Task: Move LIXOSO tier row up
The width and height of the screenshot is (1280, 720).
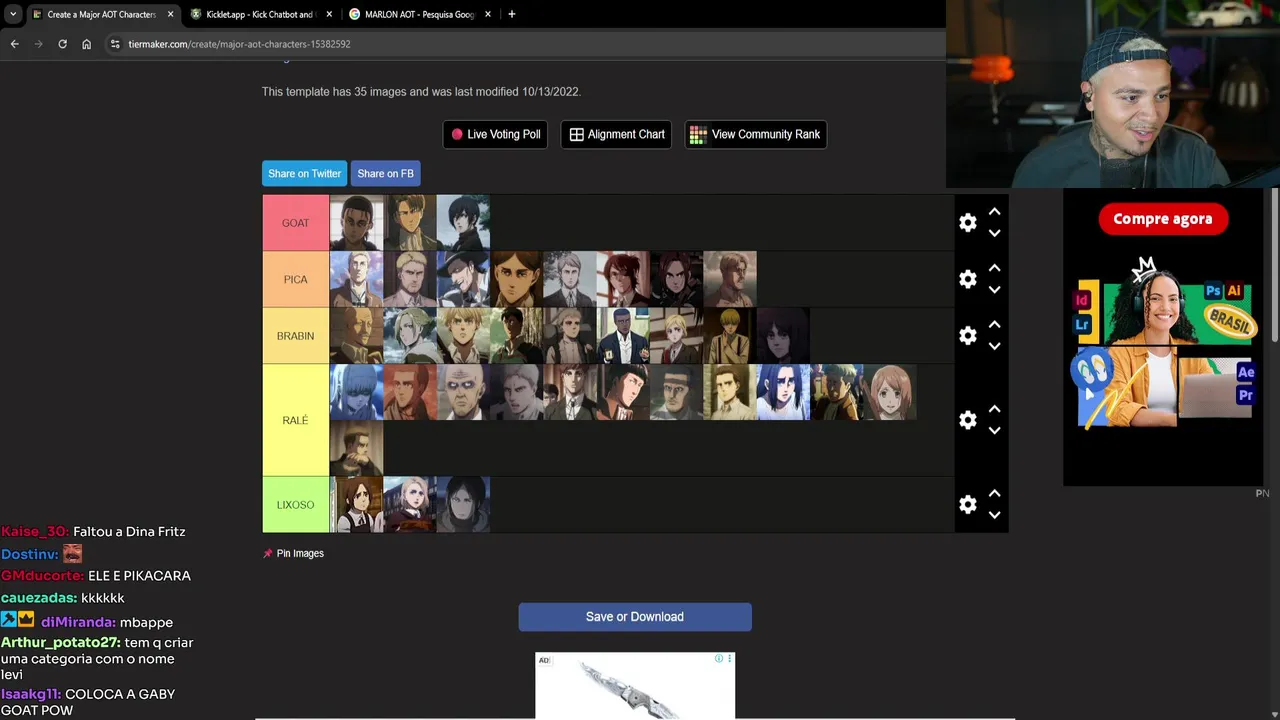Action: [x=994, y=493]
